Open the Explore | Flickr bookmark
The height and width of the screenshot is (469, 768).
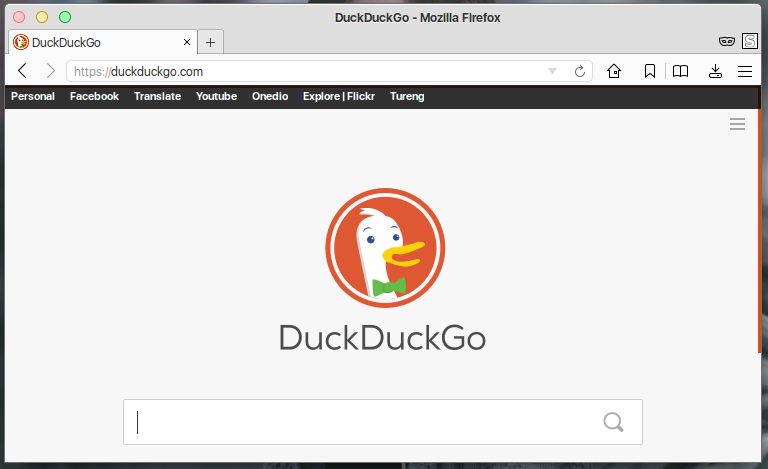338,96
